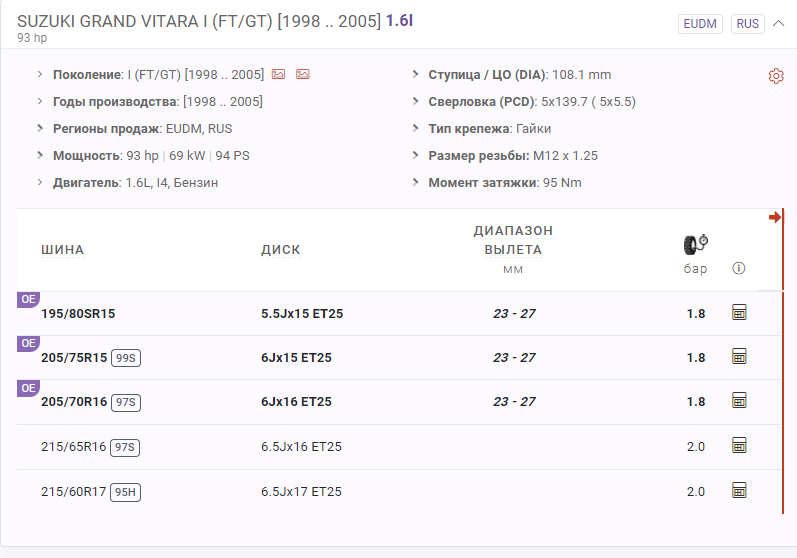797x558 pixels.
Task: Open calculator for 205/75R15 tire
Action: 740,357
